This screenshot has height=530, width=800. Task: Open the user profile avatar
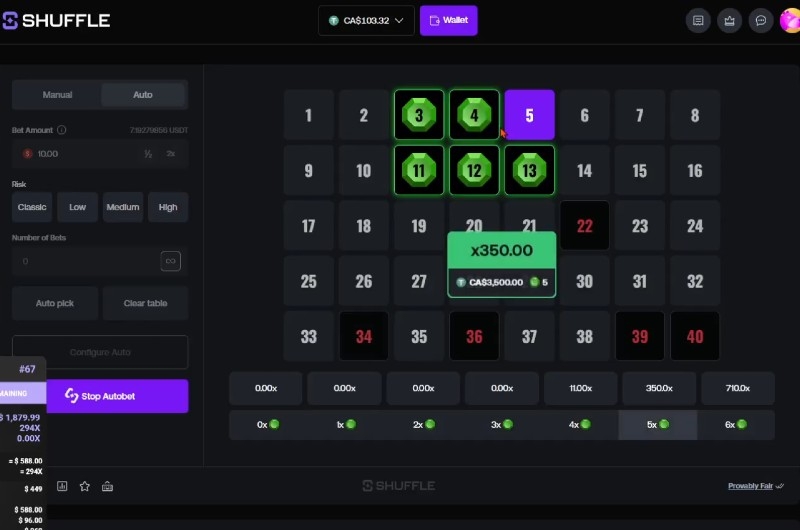pyautogui.click(x=790, y=20)
